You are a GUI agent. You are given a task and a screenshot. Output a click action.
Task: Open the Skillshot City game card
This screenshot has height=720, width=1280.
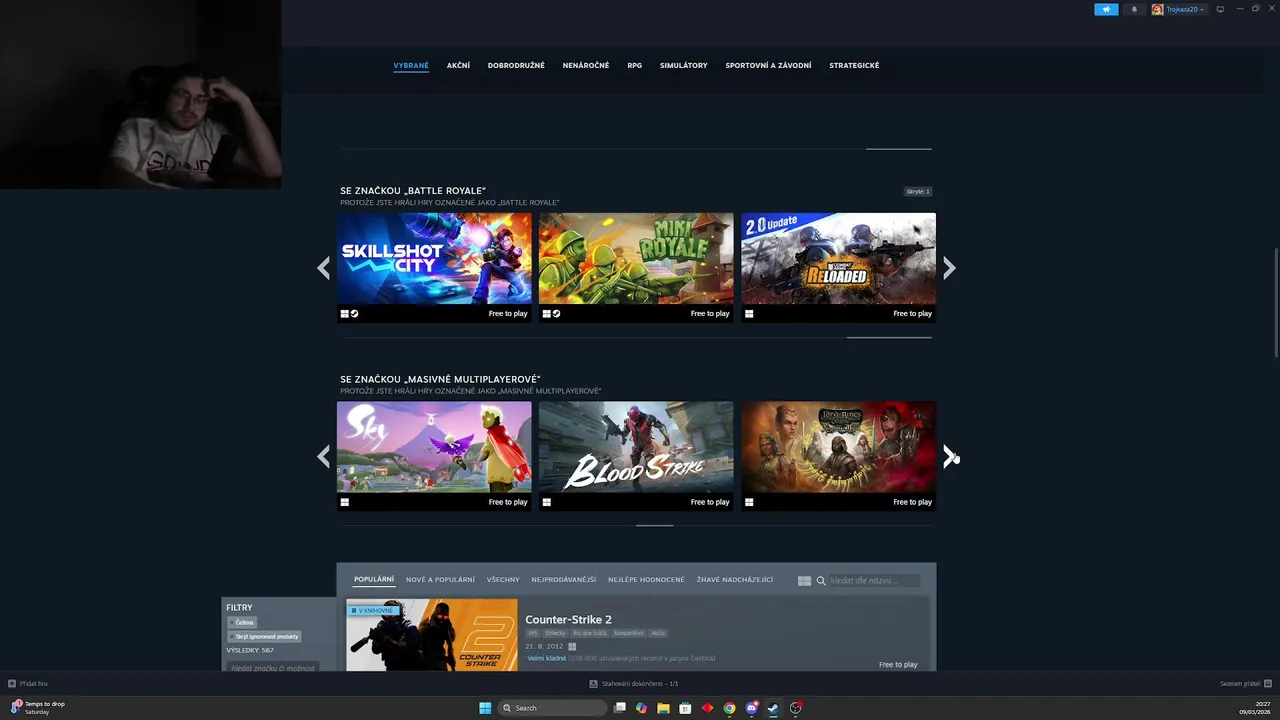tap(434, 267)
